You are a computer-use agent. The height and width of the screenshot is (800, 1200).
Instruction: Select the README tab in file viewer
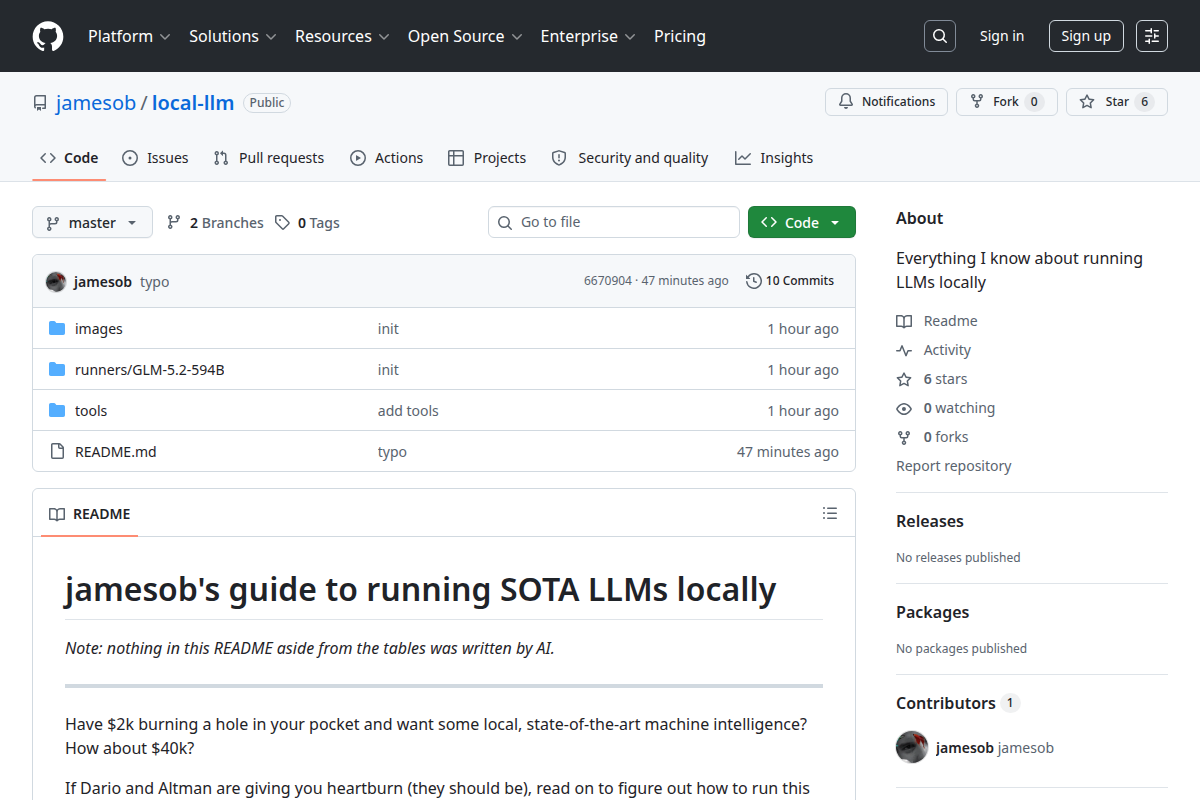(x=90, y=514)
